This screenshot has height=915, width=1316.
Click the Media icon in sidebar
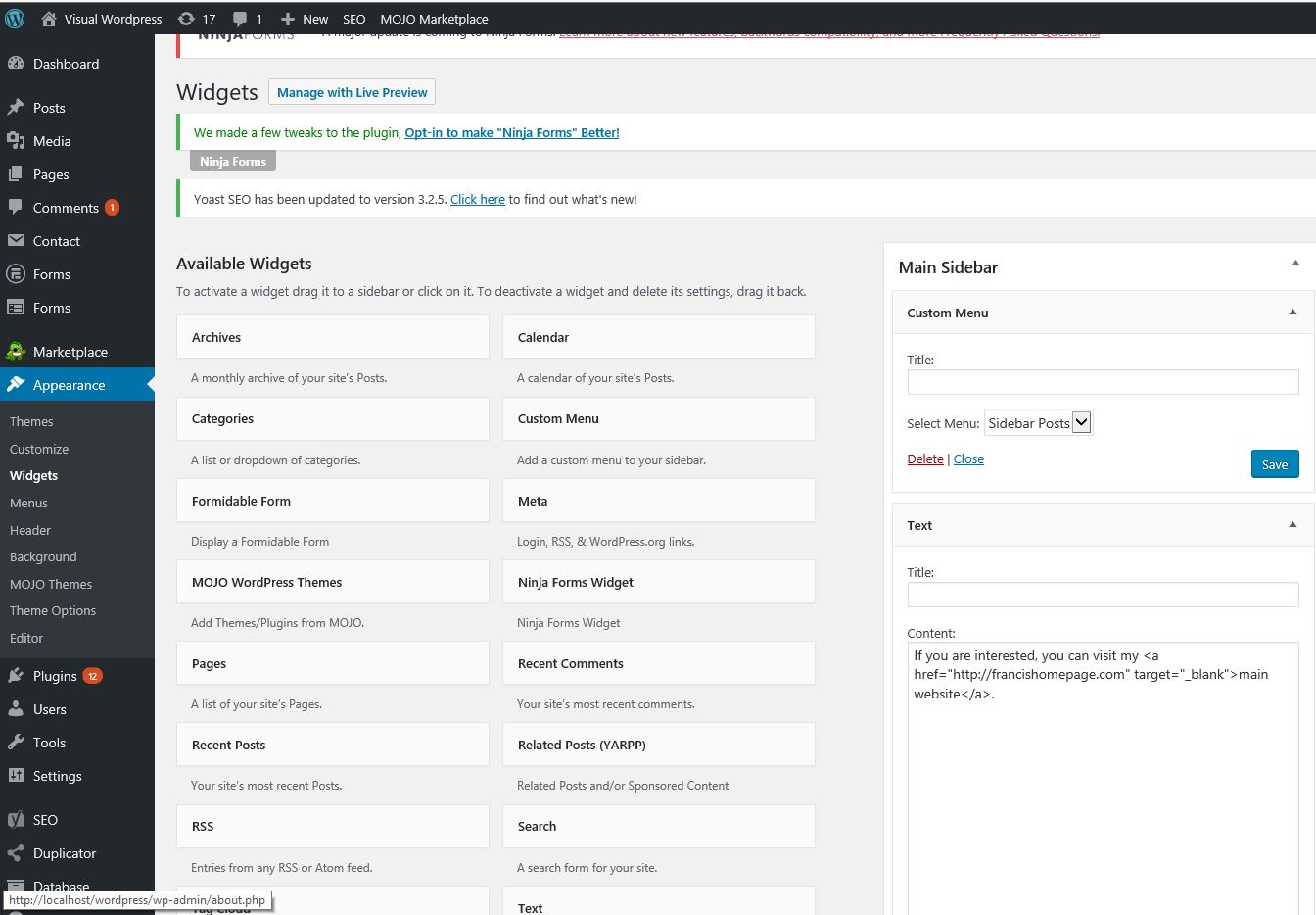click(x=16, y=141)
